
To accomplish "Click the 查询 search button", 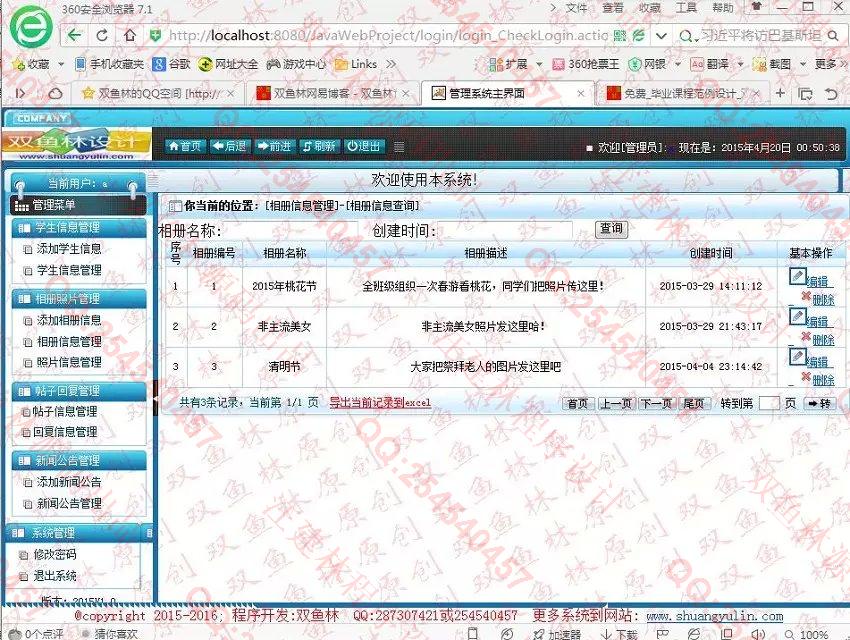I will (x=611, y=229).
